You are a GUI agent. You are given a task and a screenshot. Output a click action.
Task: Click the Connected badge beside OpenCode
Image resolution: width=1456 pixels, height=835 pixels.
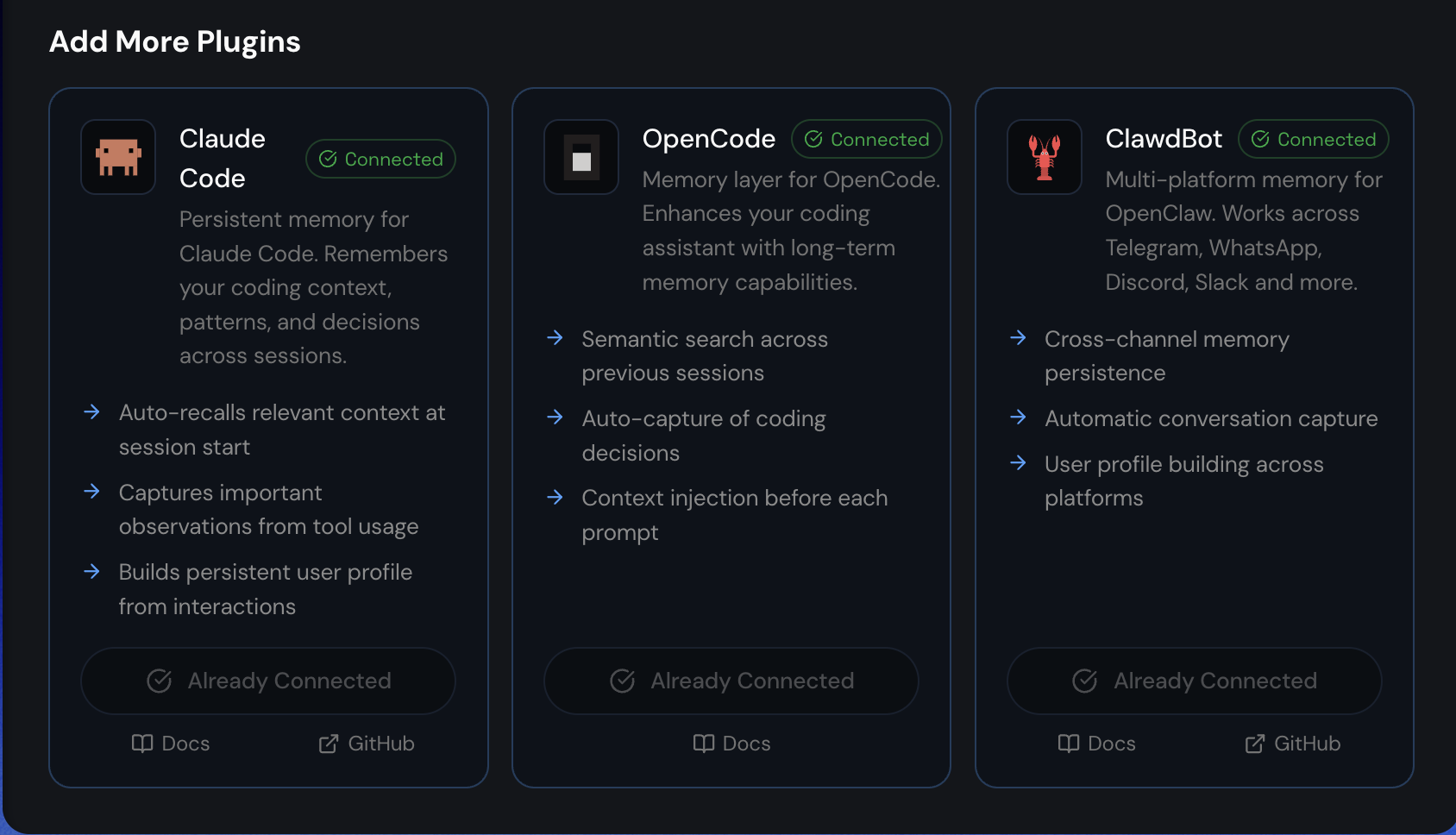point(867,139)
